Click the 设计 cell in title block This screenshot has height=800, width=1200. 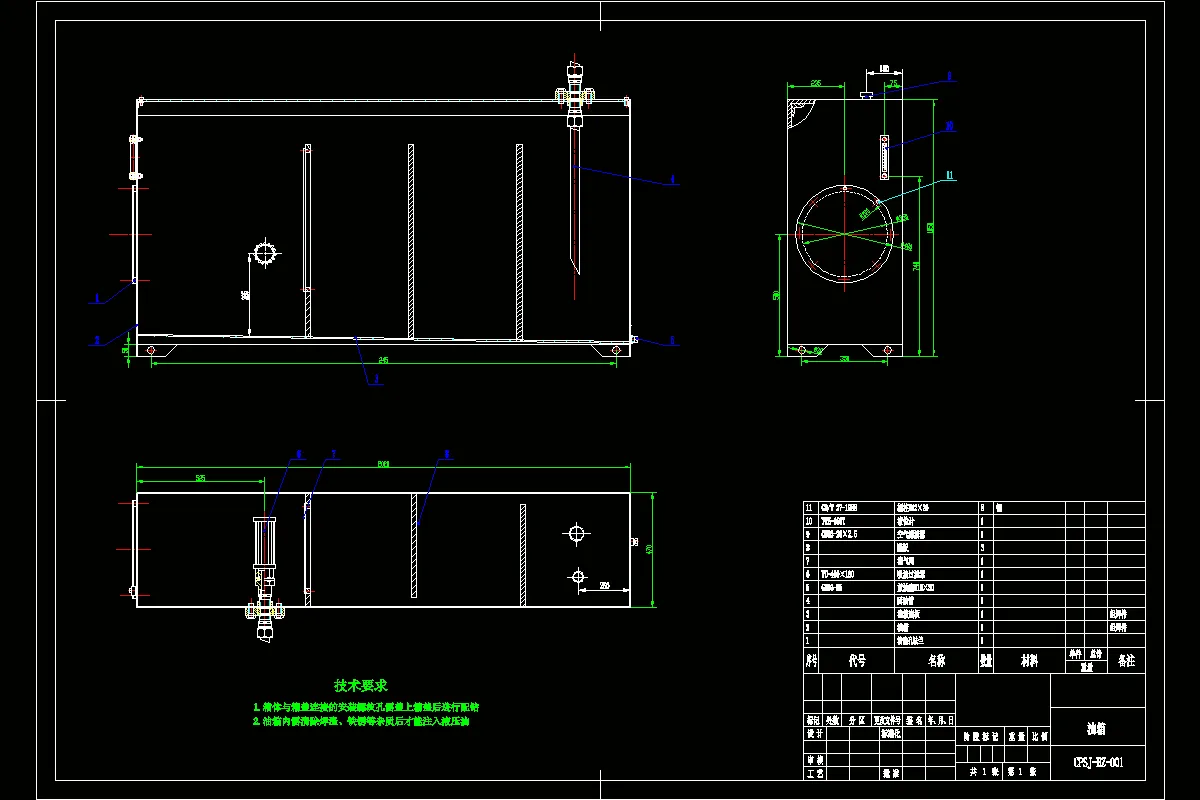click(x=814, y=733)
